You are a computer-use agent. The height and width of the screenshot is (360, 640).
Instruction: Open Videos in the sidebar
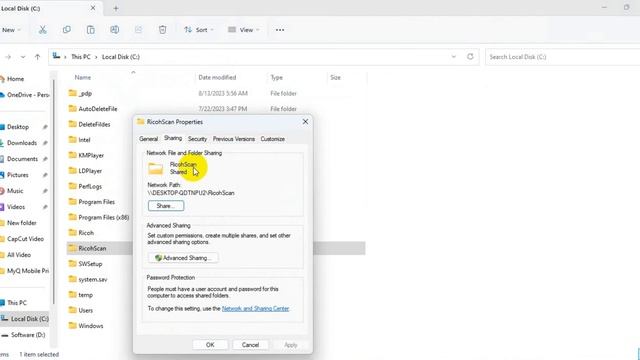[16, 207]
